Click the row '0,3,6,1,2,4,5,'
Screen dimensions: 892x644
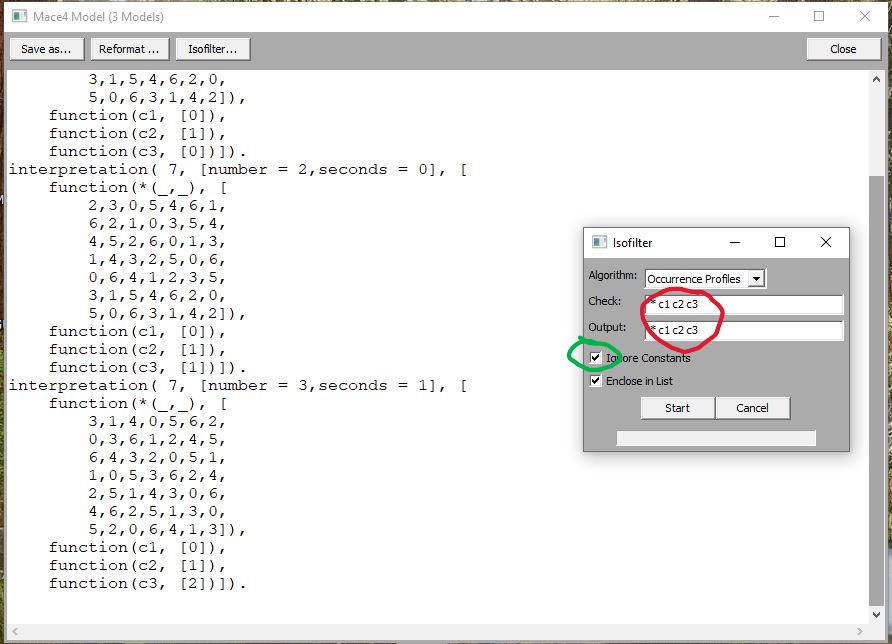coord(157,440)
